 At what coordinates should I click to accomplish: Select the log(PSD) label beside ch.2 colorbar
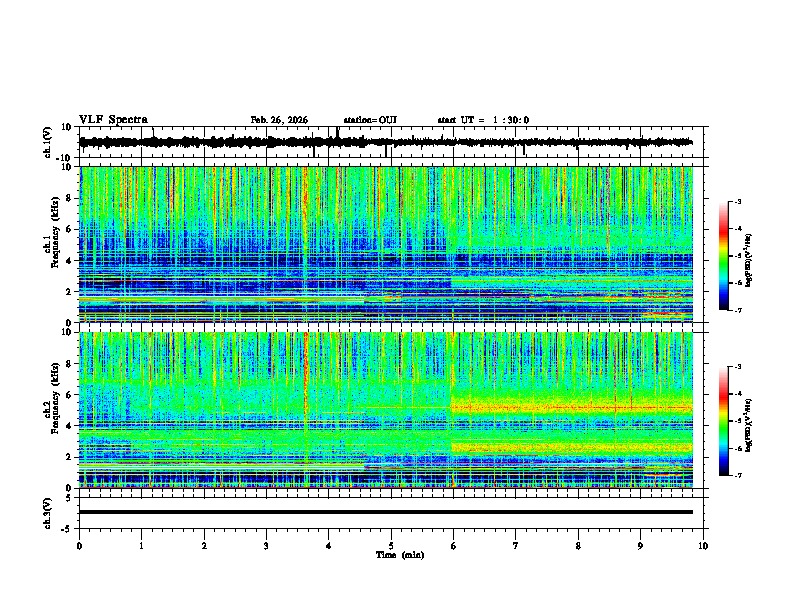(749, 425)
